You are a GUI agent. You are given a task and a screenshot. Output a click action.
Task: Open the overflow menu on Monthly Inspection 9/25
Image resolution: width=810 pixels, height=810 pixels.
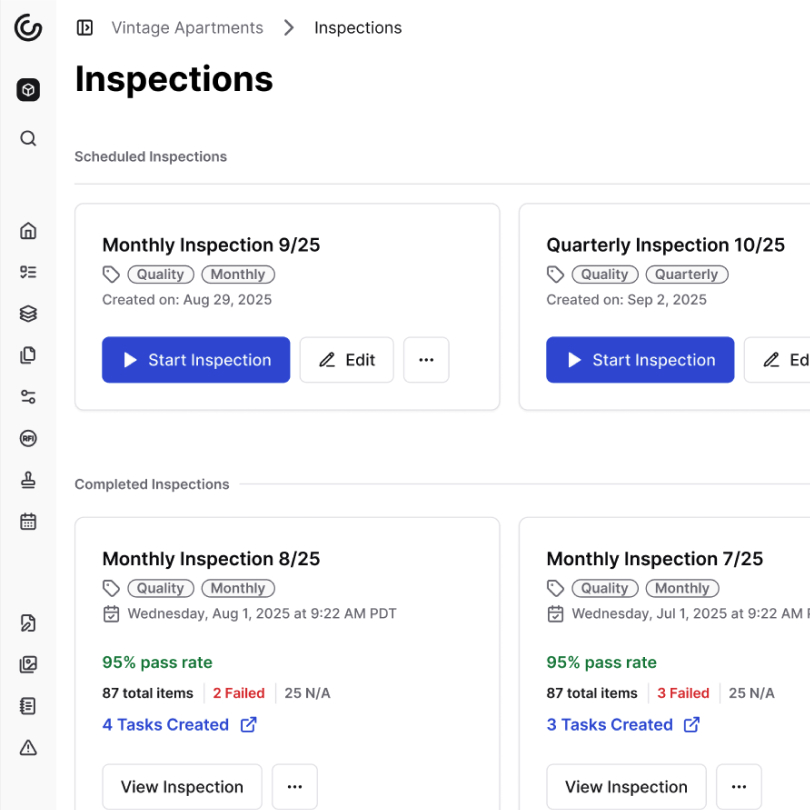(x=426, y=360)
